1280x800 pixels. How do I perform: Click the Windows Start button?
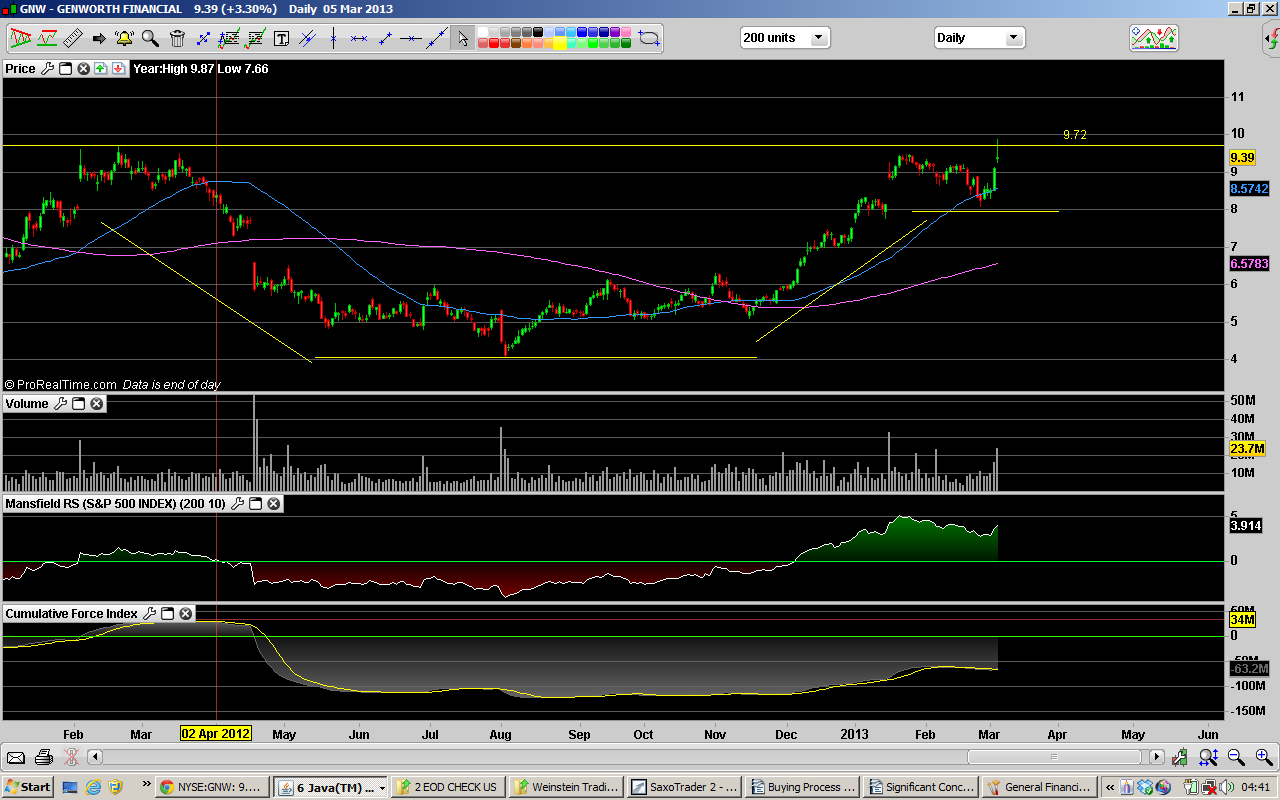(27, 787)
